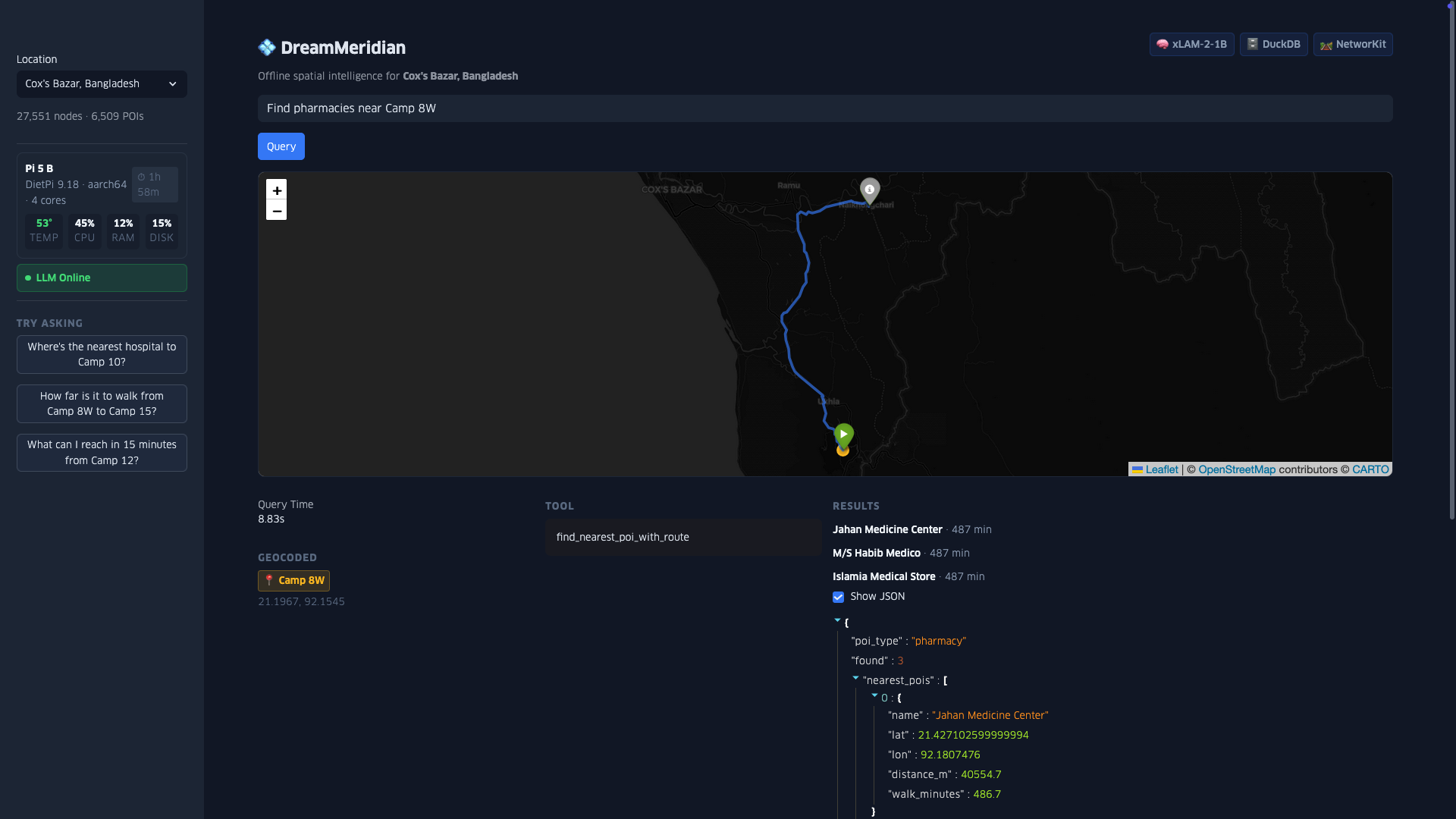Select the walk from Camp 8W suggestion
The image size is (1456, 819).
102,403
